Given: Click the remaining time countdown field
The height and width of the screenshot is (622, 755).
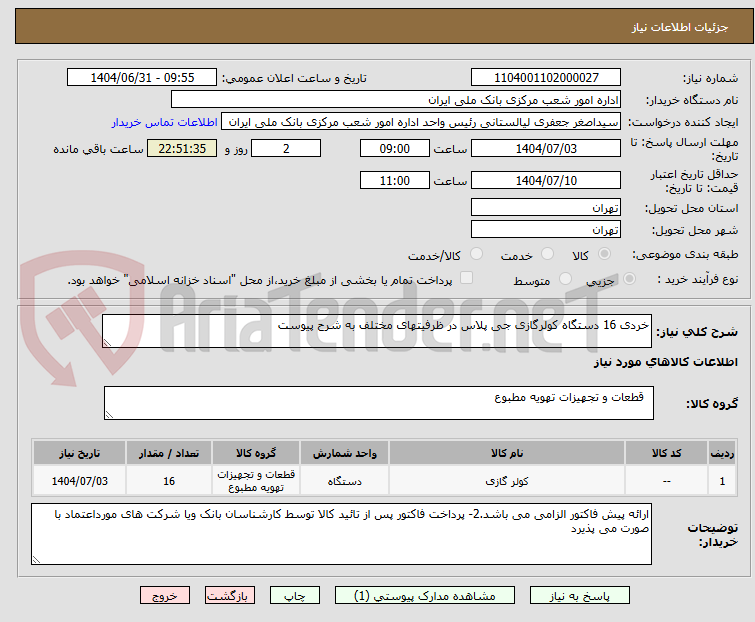Looking at the screenshot, I should 181,148.
